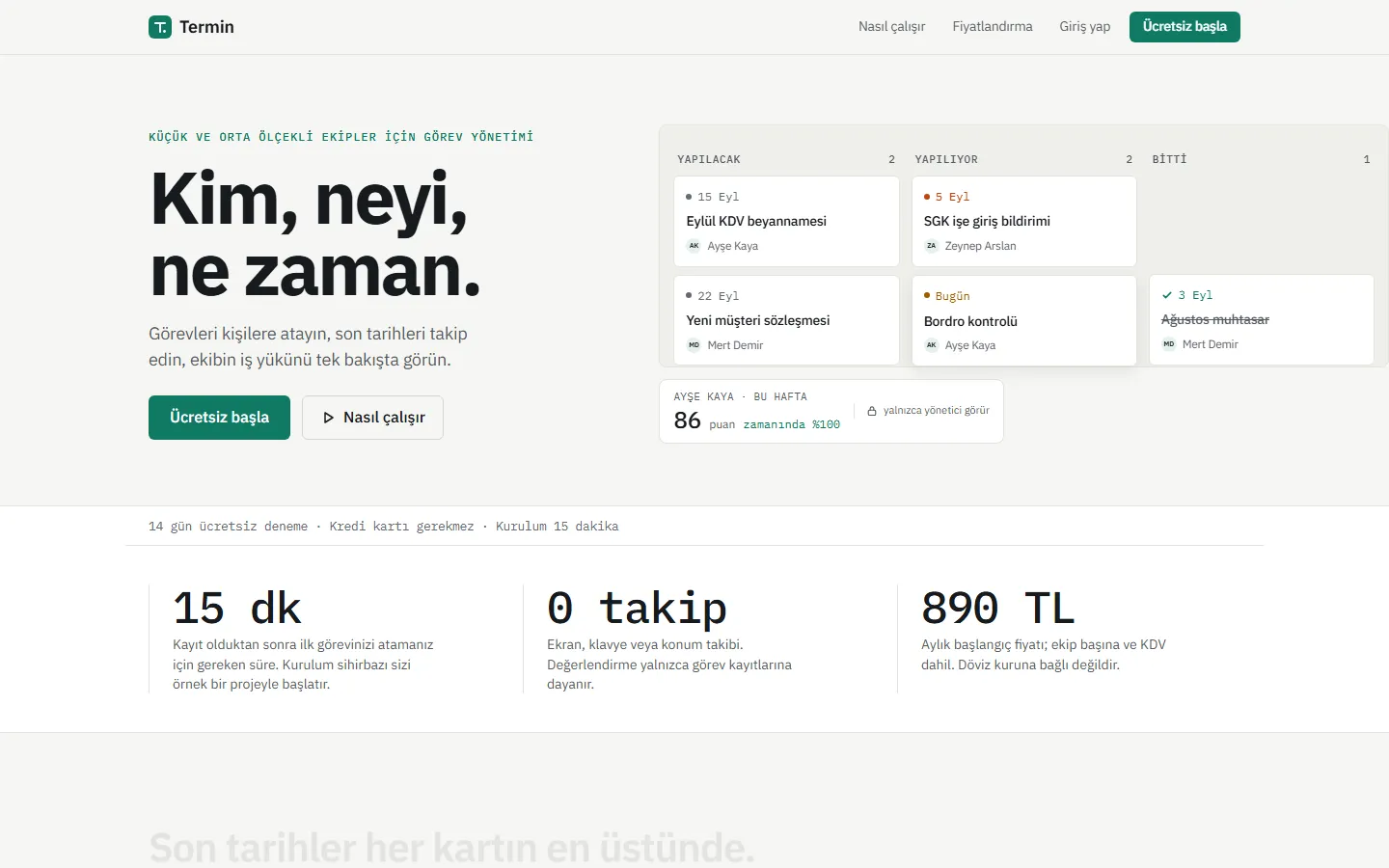Click the Termin brand name
The image size is (1389, 868).
pos(206,27)
